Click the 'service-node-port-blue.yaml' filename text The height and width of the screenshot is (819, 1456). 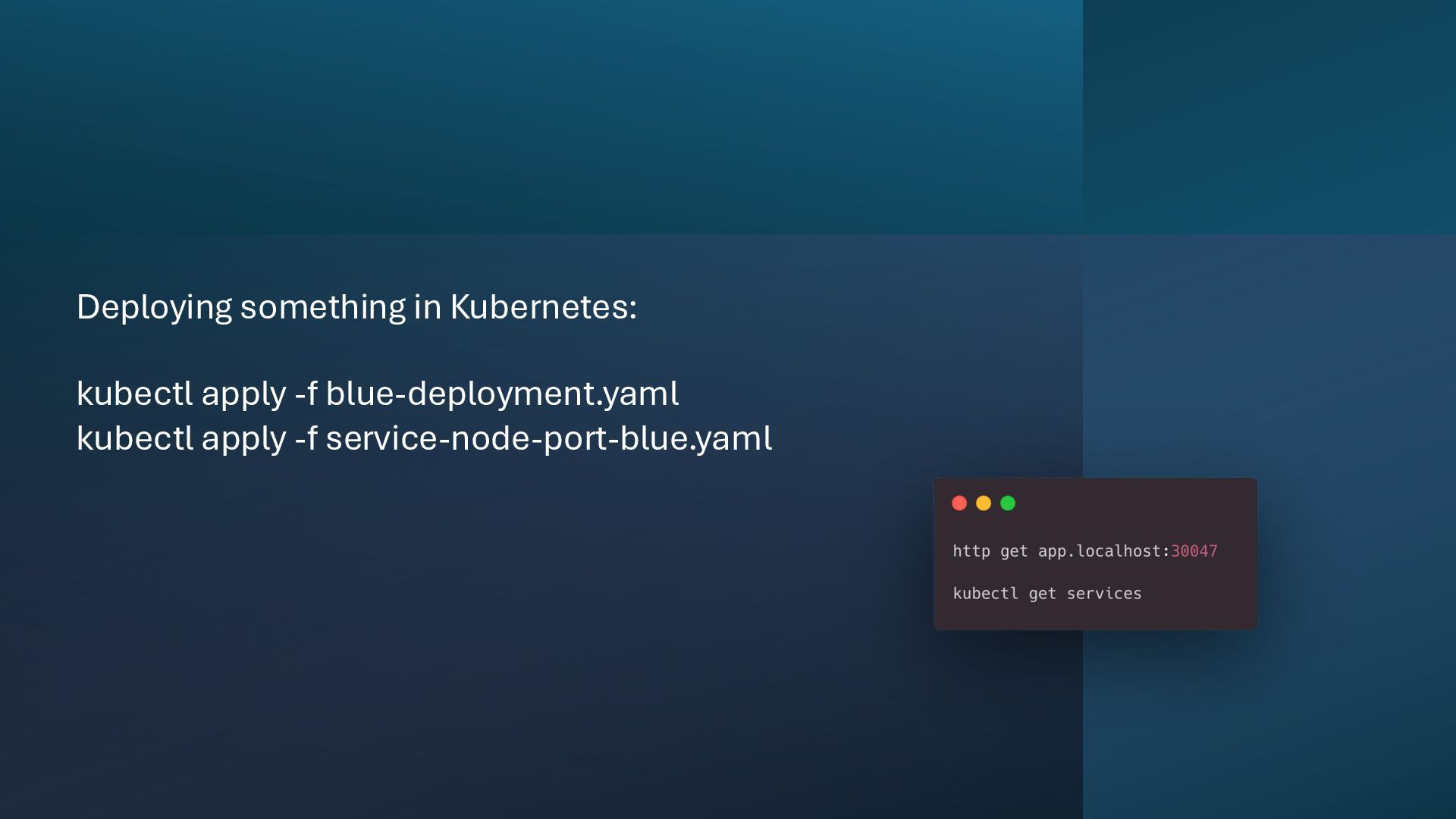pyautogui.click(x=548, y=438)
